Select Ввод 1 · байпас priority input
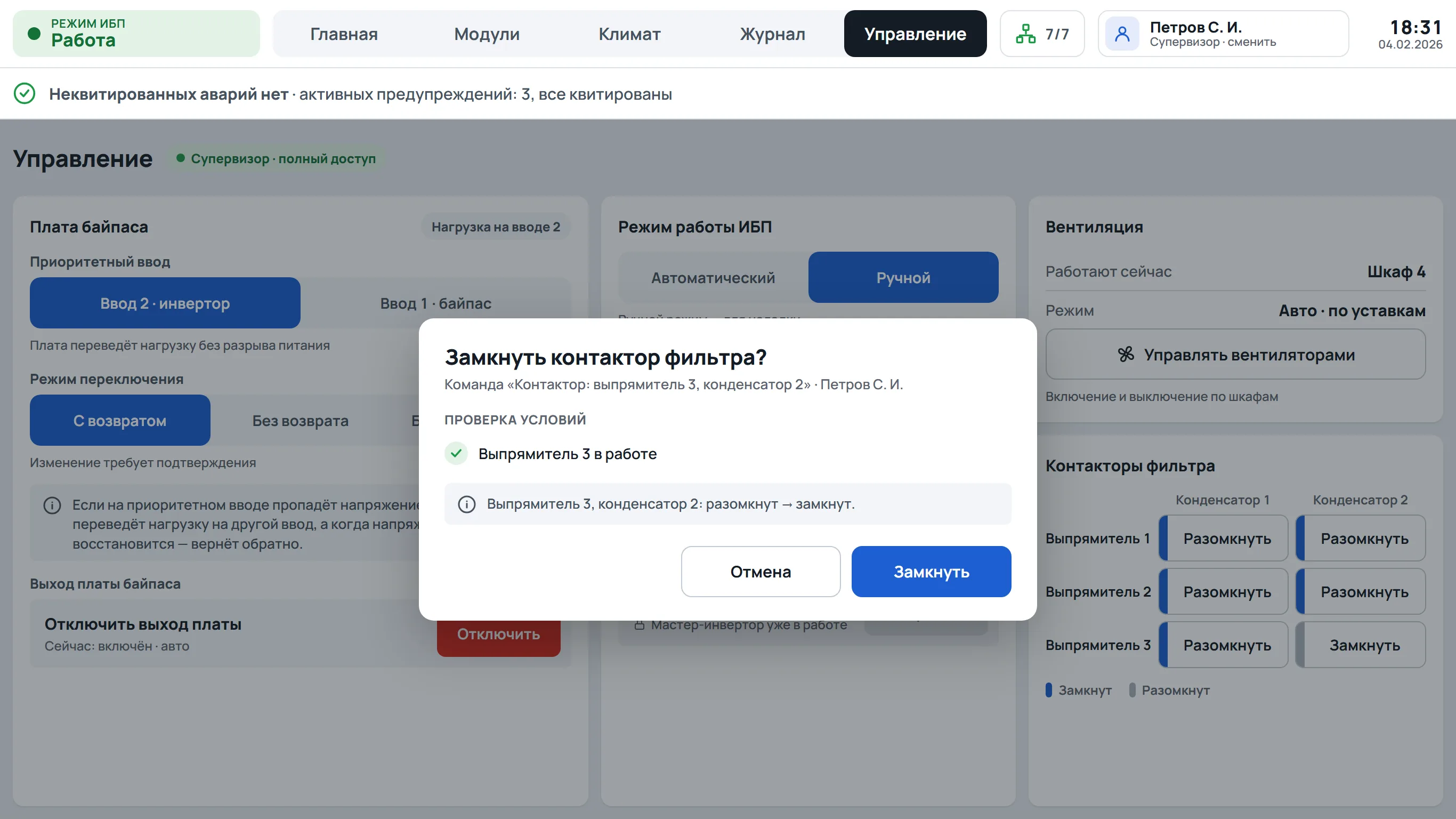 tap(435, 303)
